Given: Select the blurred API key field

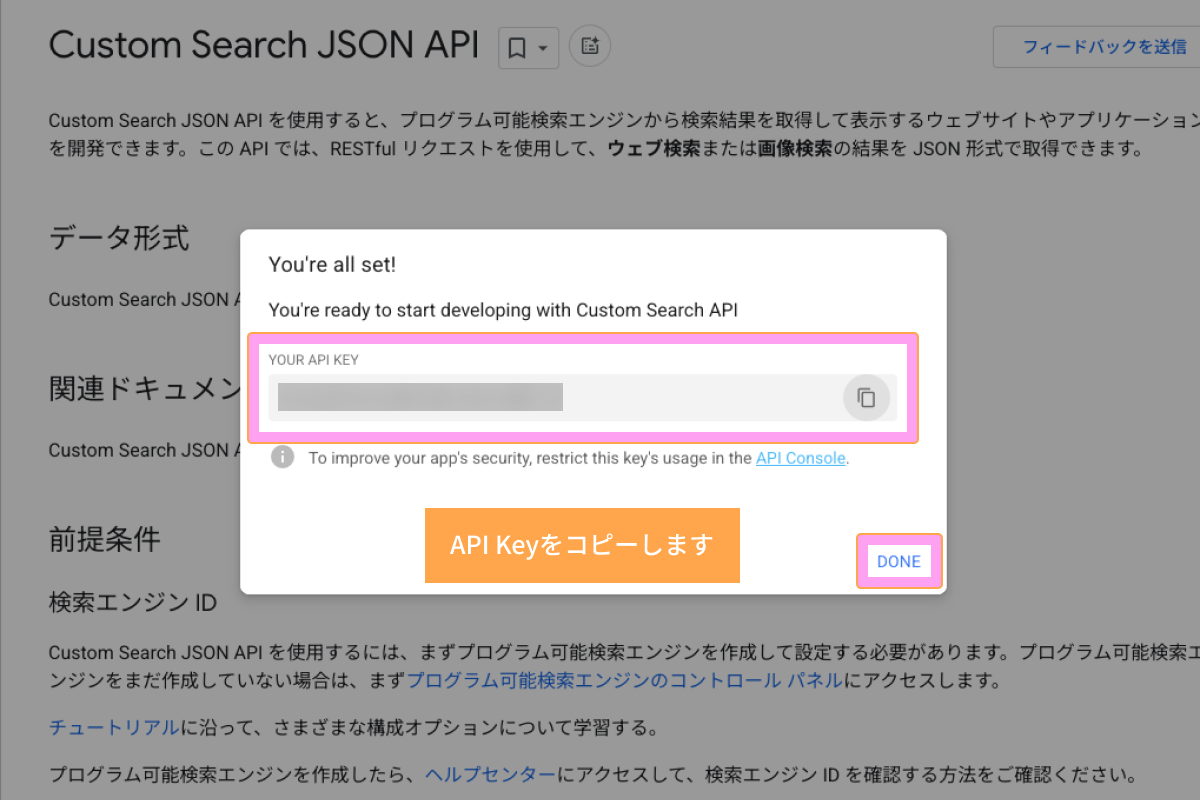Looking at the screenshot, I should click(x=583, y=397).
